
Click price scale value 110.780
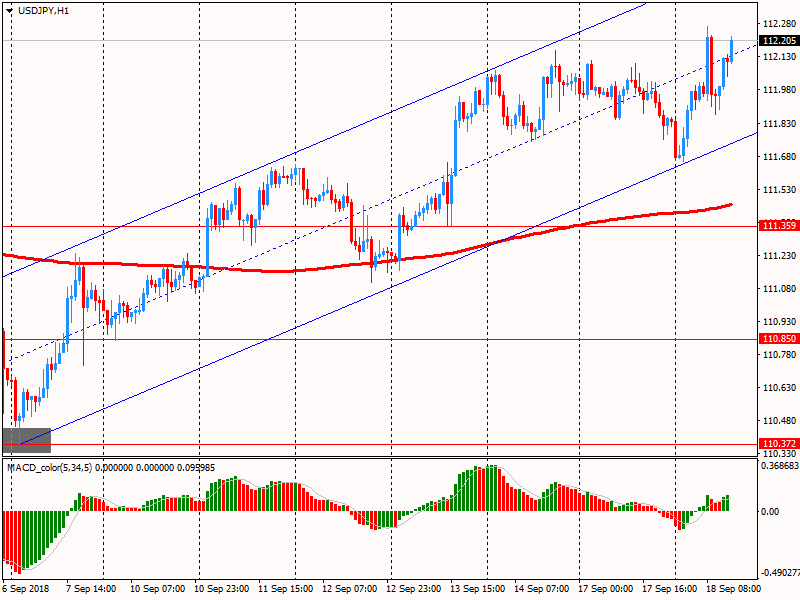pos(780,354)
